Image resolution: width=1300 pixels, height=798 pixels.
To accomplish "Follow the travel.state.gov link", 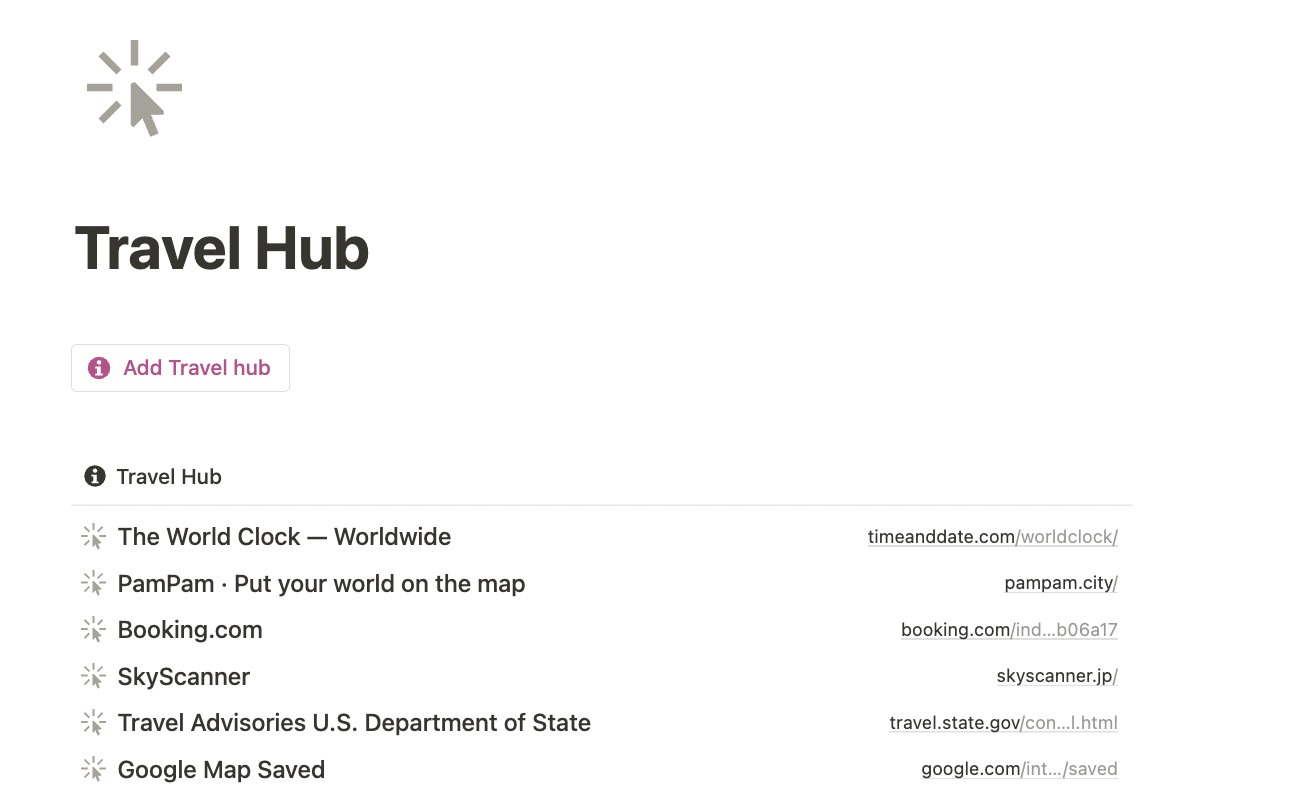I will [1003, 723].
